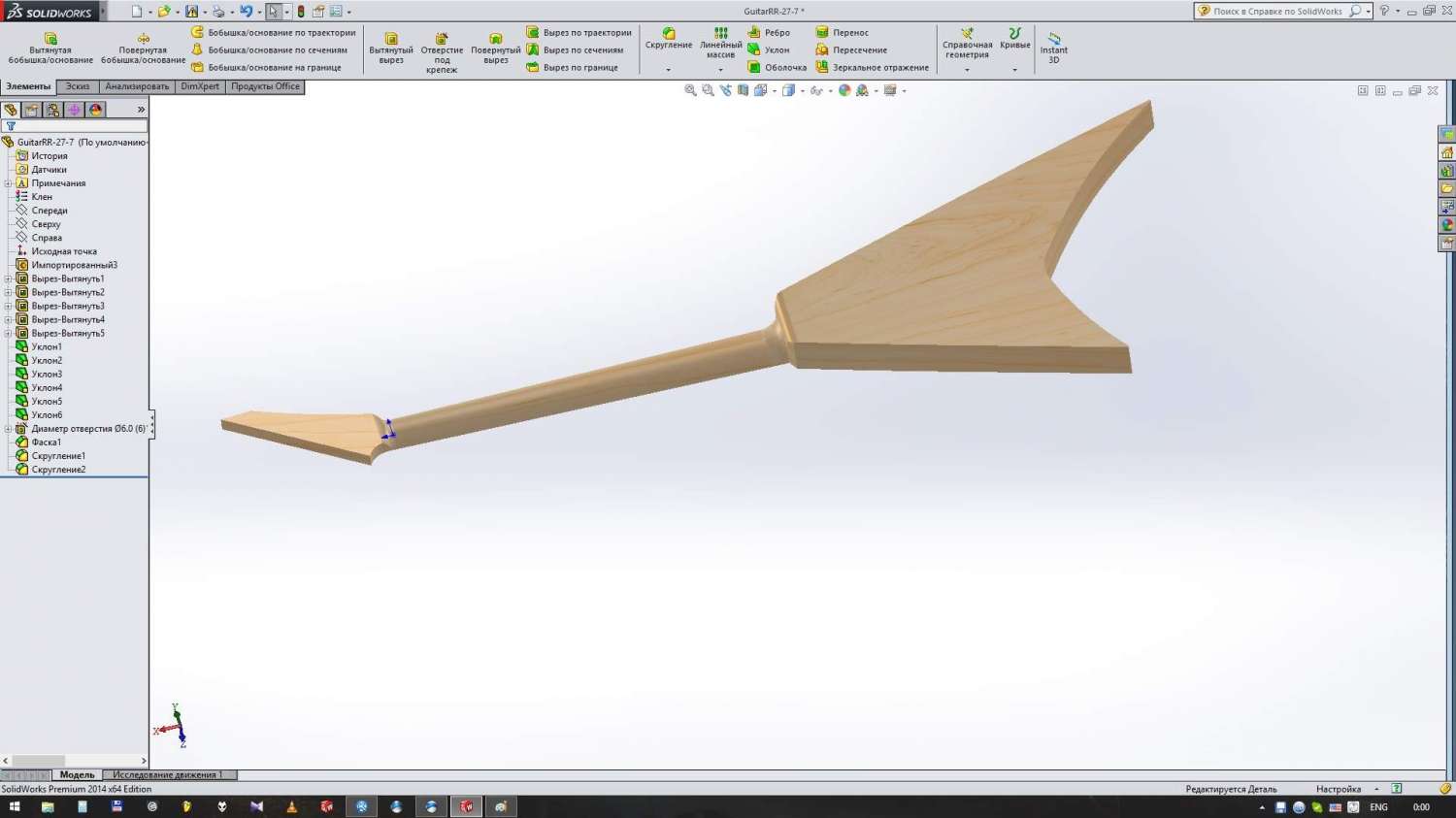Open the Анализировать tab
The height and width of the screenshot is (818, 1456).
pyautogui.click(x=137, y=86)
